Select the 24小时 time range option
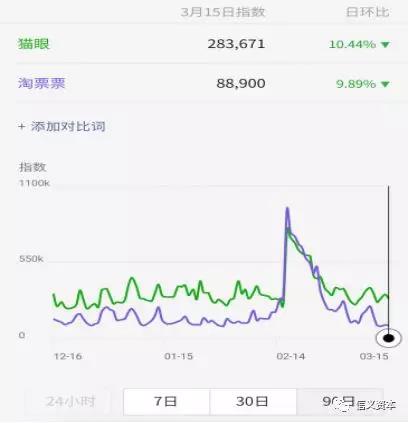The image size is (408, 423). coord(71,402)
